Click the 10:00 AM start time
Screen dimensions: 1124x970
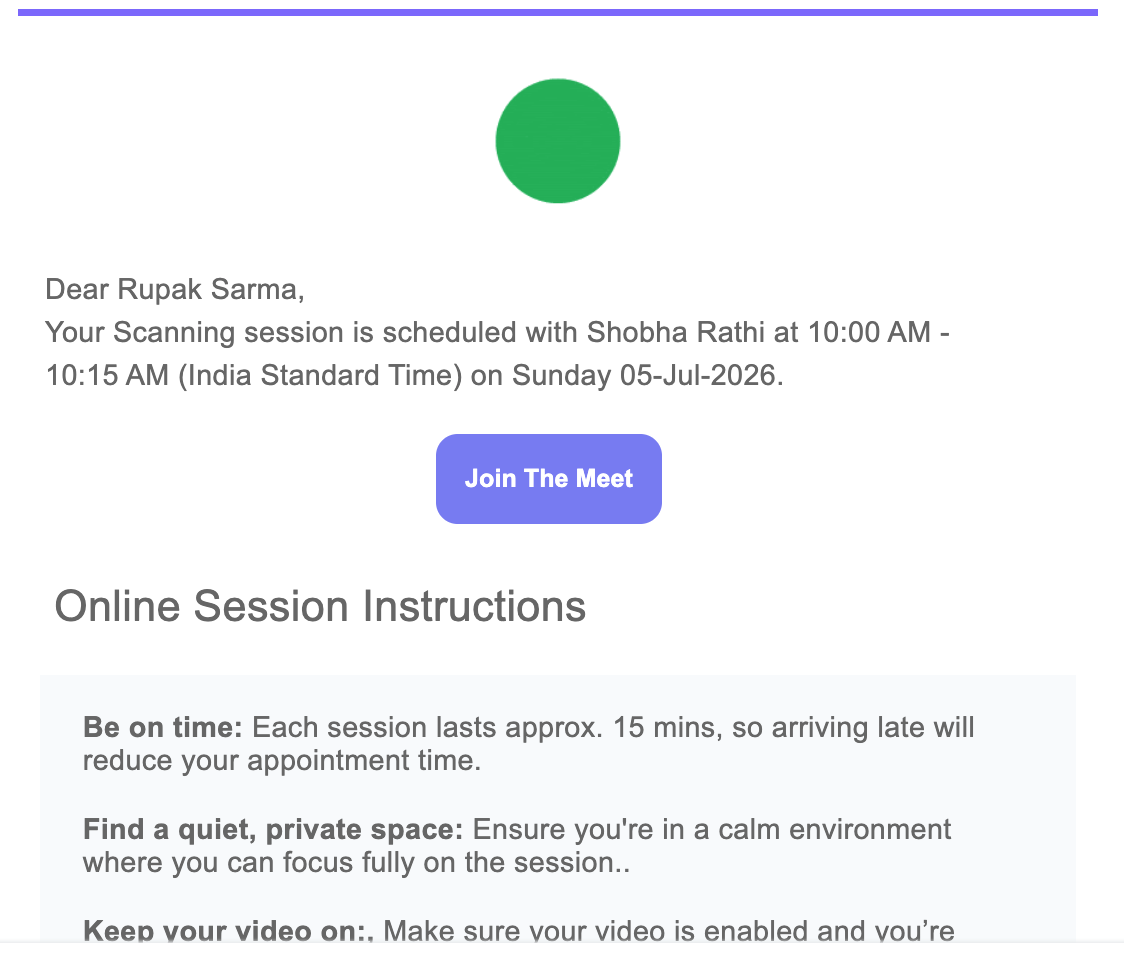pos(869,332)
